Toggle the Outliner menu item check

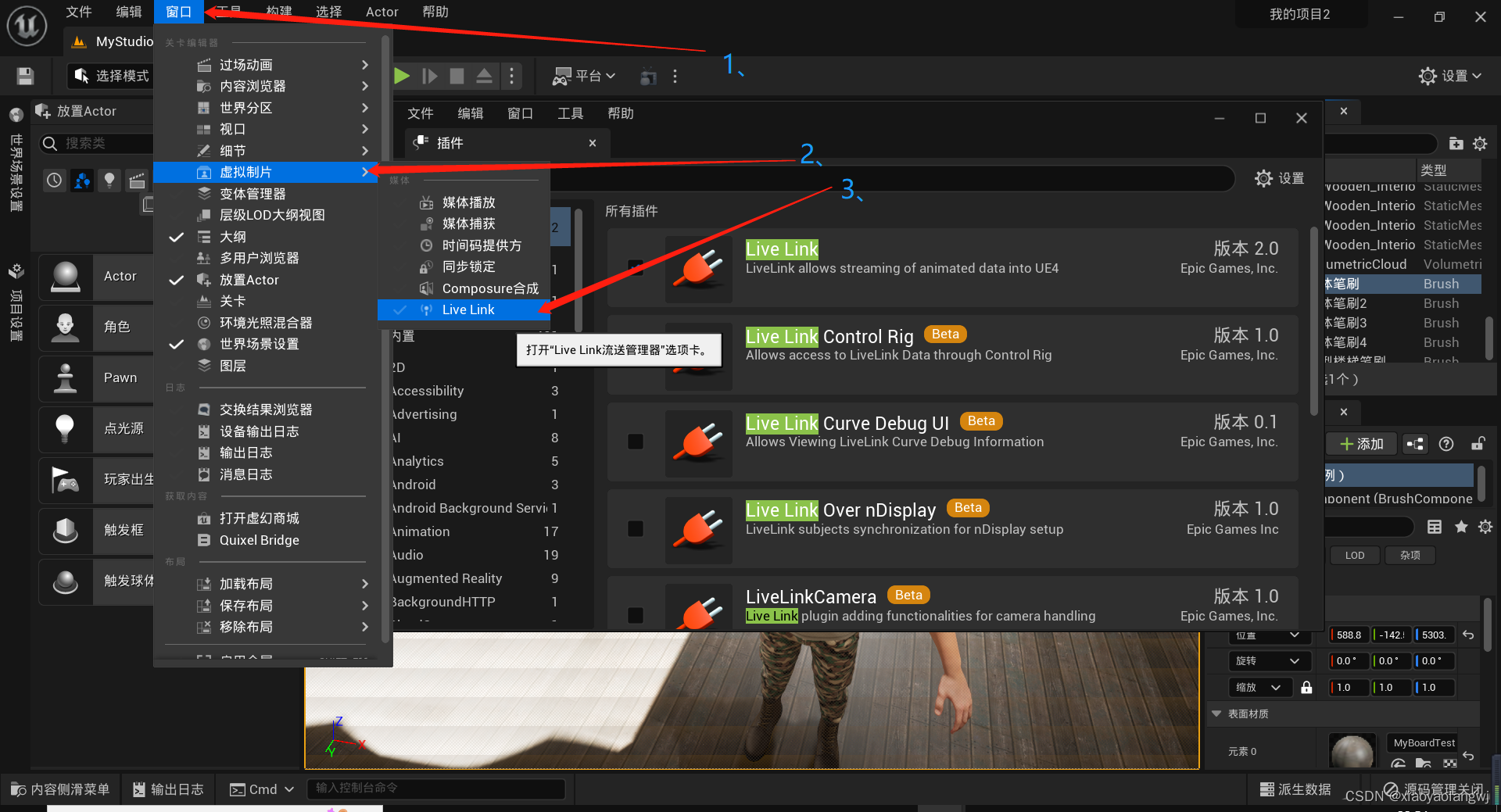pyautogui.click(x=266, y=237)
